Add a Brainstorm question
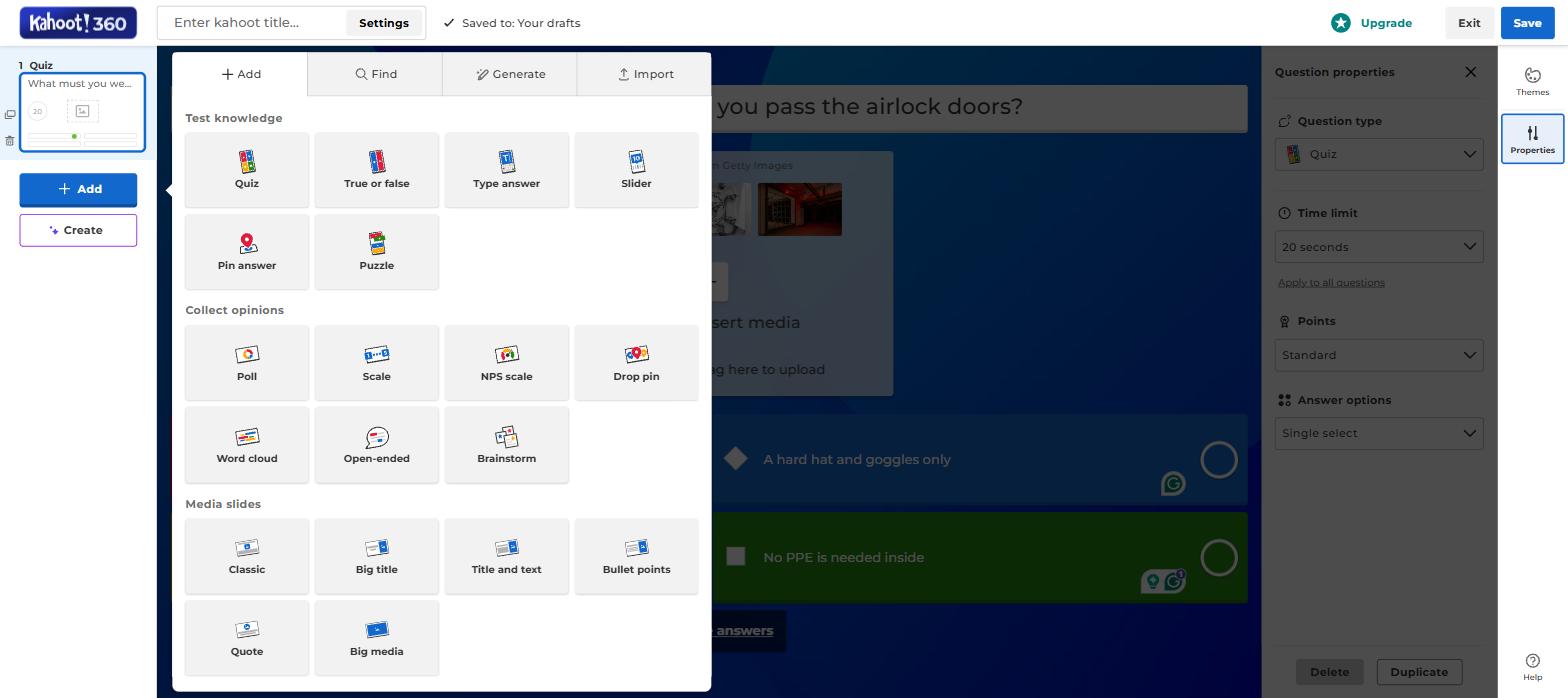Viewport: 1568px width, 698px height. (507, 445)
